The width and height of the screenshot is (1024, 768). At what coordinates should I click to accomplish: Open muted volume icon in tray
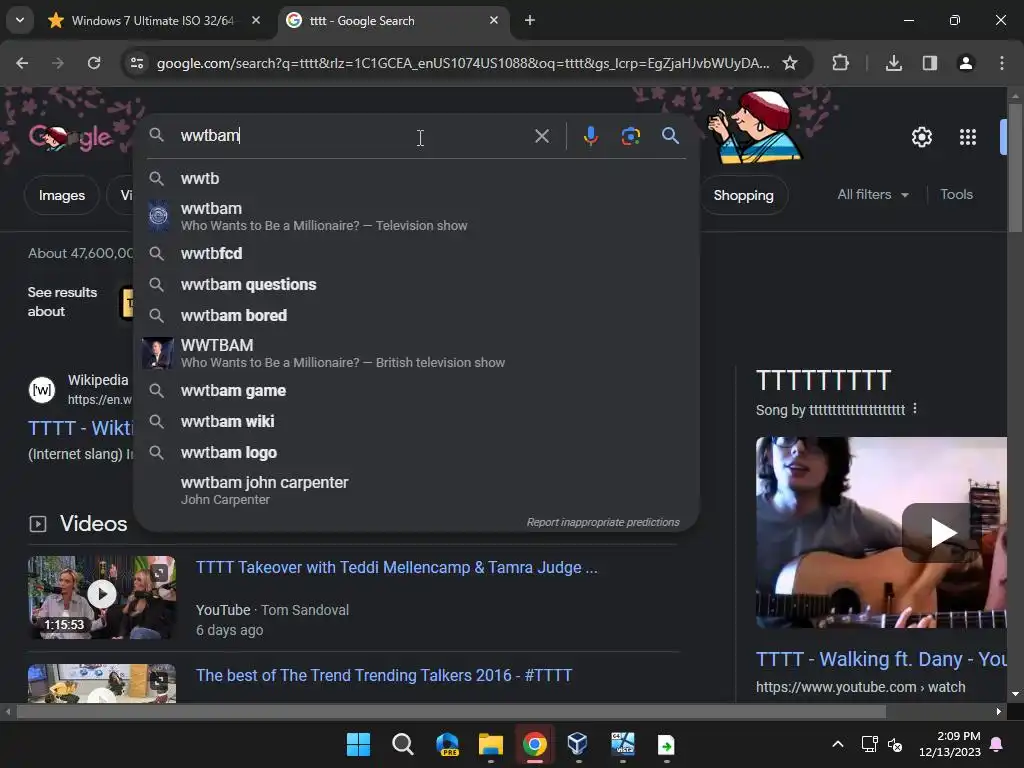tap(895, 744)
